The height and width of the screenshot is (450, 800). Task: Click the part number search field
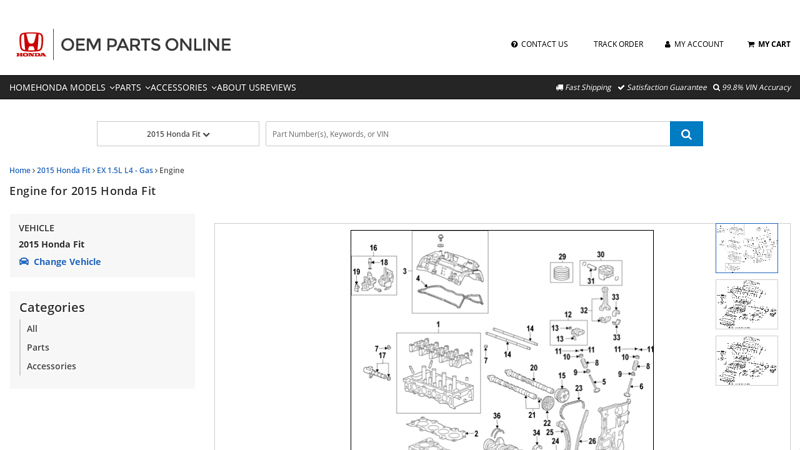(x=467, y=134)
